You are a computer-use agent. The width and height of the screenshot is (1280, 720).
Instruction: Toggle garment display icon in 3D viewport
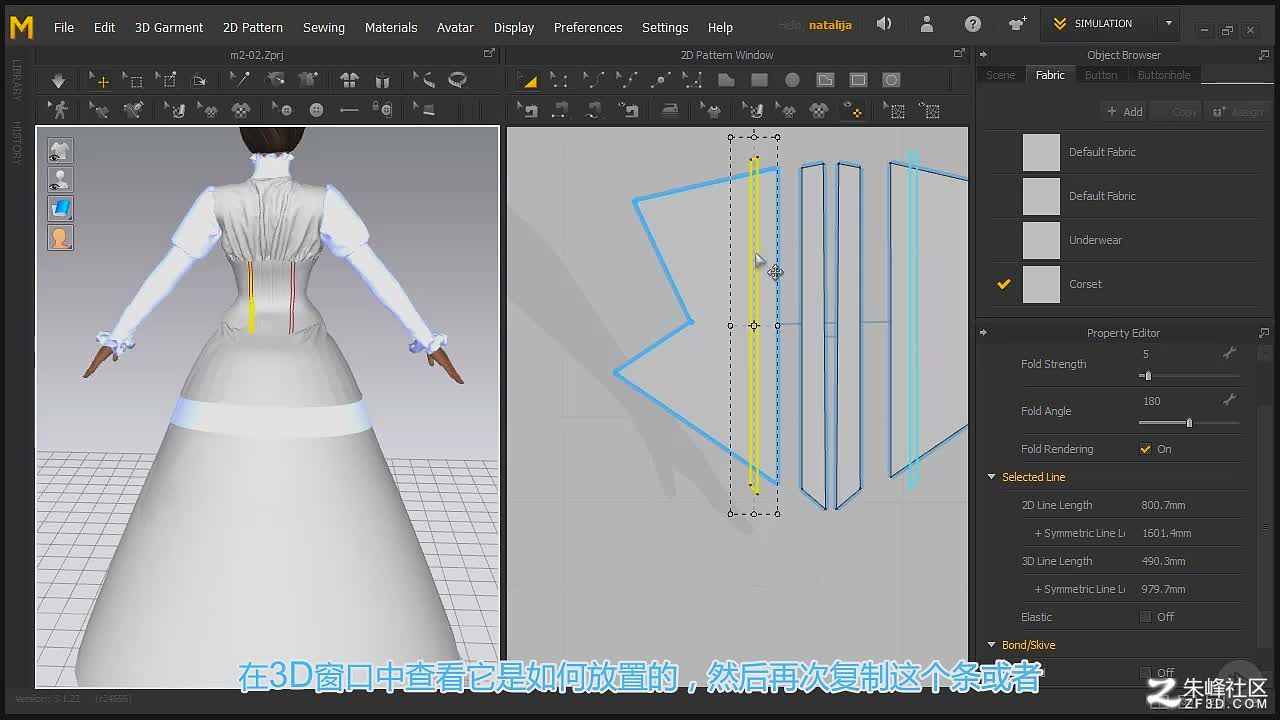(60, 151)
